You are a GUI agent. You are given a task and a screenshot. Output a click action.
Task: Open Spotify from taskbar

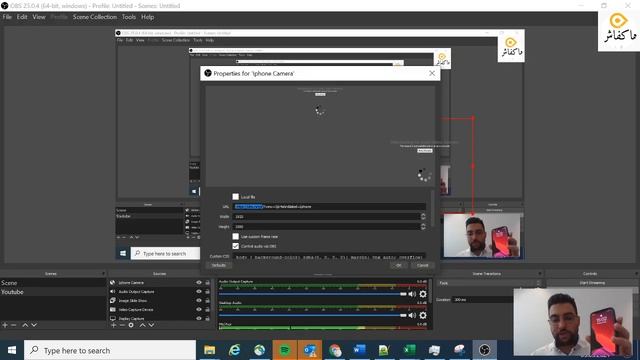click(x=284, y=350)
